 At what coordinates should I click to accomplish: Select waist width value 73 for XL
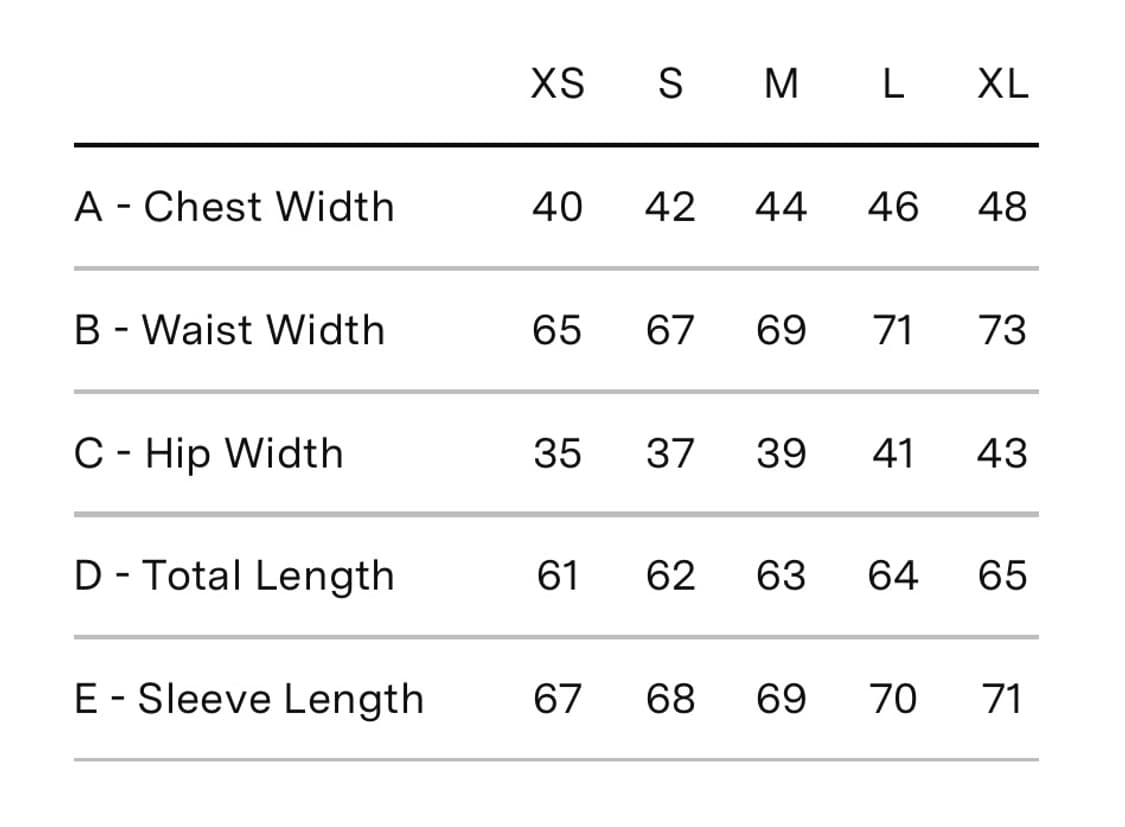[1003, 330]
